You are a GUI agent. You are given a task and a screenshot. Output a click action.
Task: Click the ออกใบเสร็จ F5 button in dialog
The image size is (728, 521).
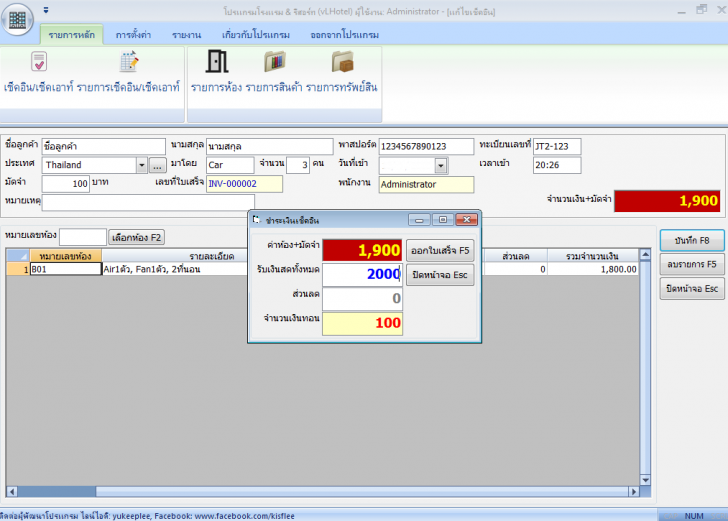pyautogui.click(x=440, y=251)
